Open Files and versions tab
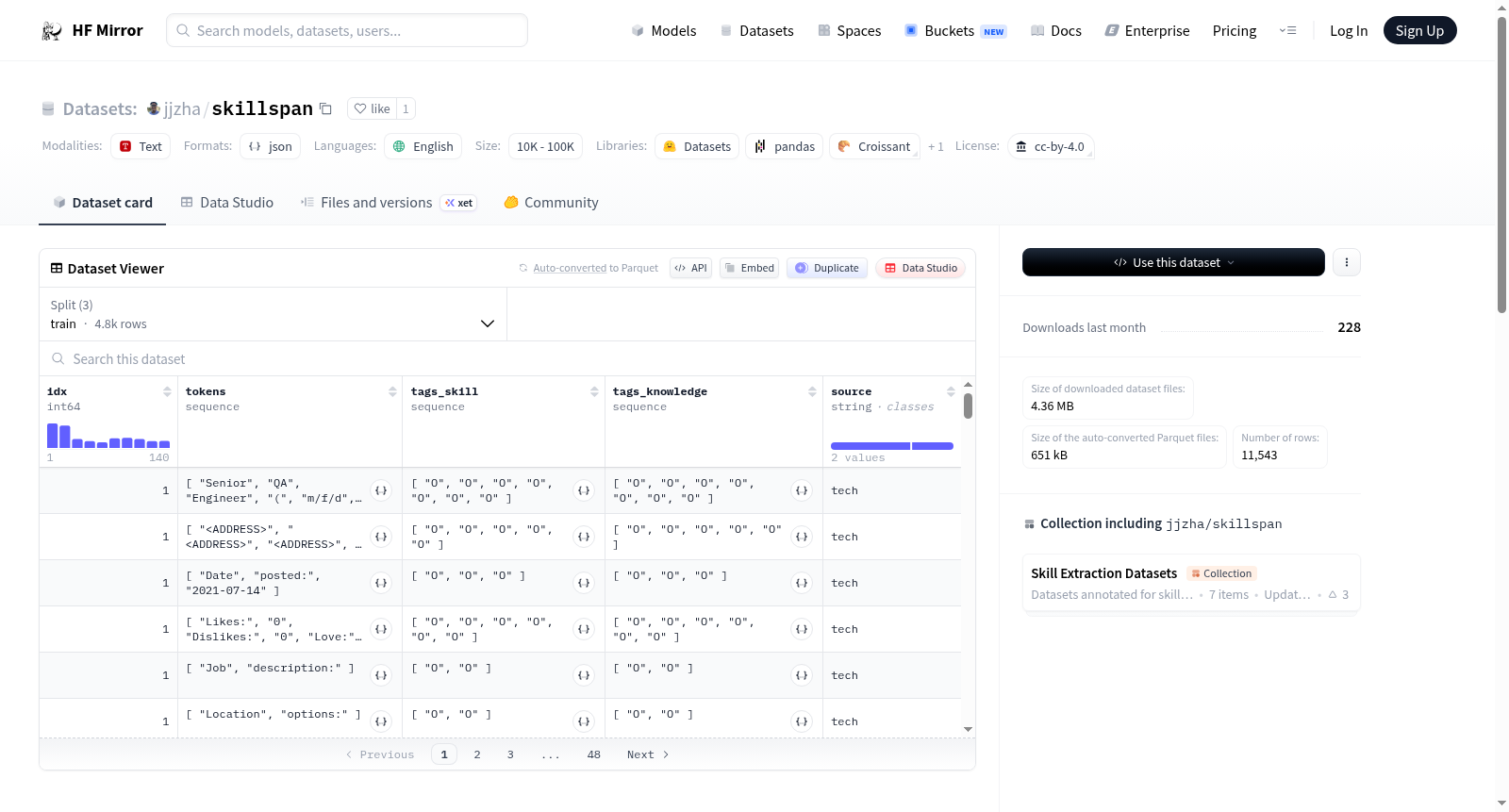1509x812 pixels. tap(389, 203)
